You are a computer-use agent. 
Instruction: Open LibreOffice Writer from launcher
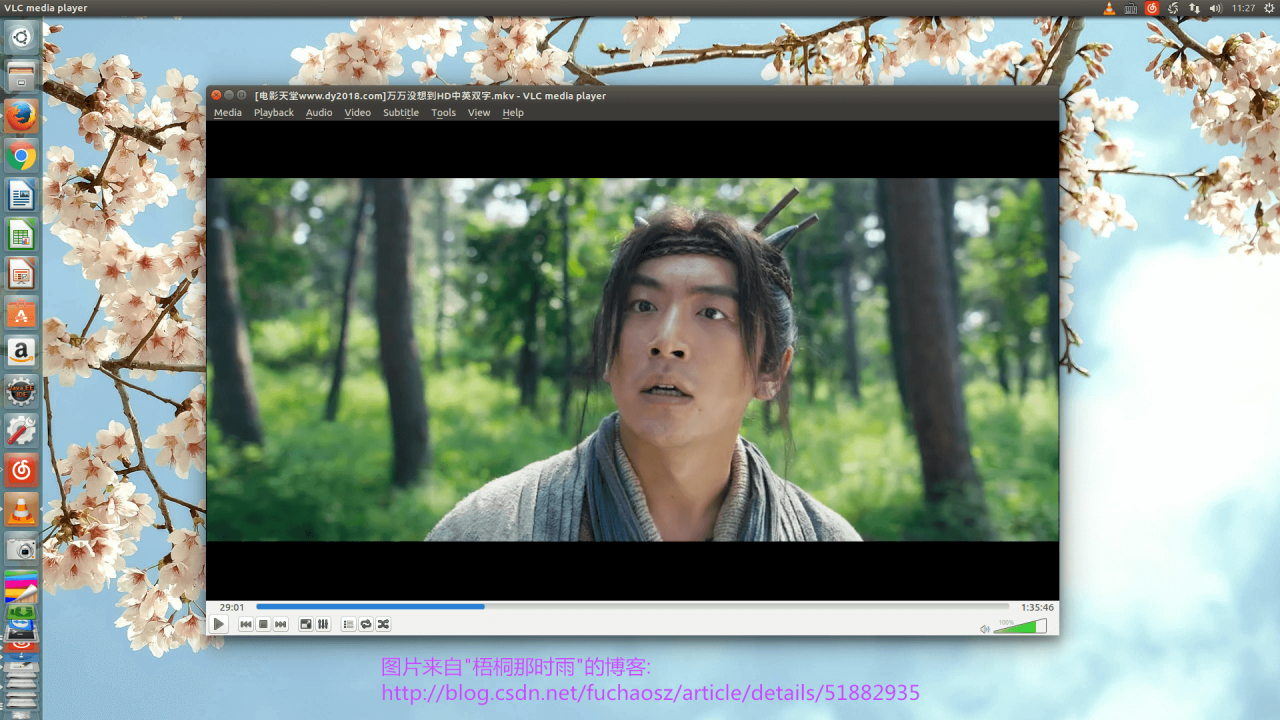(x=21, y=195)
